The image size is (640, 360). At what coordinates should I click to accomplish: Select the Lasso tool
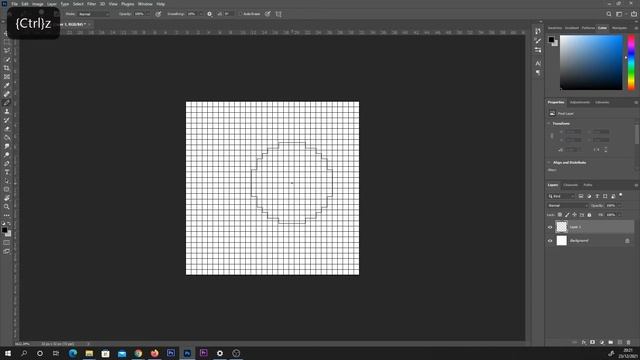click(x=7, y=51)
